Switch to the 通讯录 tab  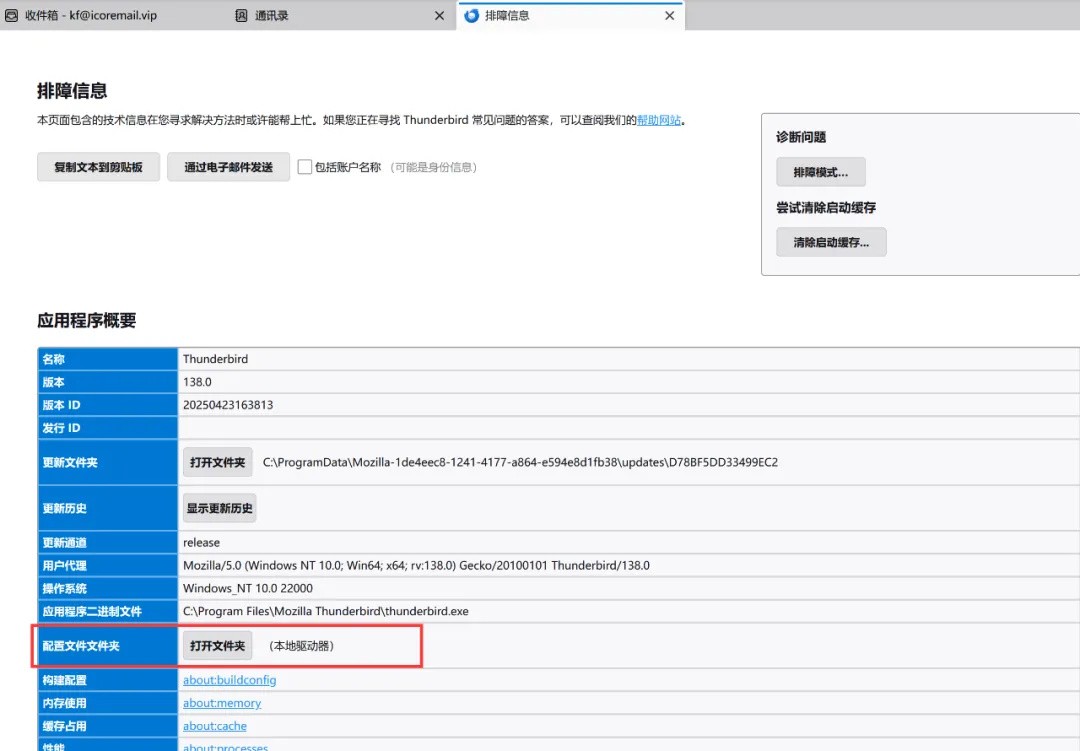click(320, 16)
